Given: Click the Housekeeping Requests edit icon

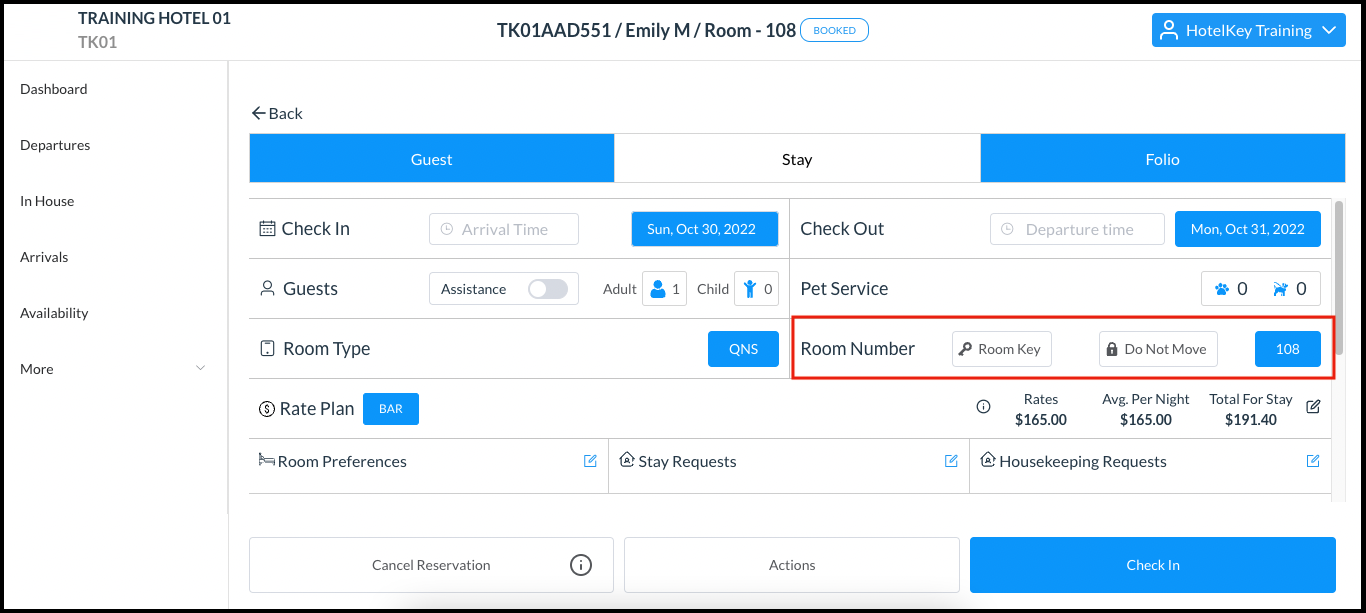Looking at the screenshot, I should coord(1313,461).
